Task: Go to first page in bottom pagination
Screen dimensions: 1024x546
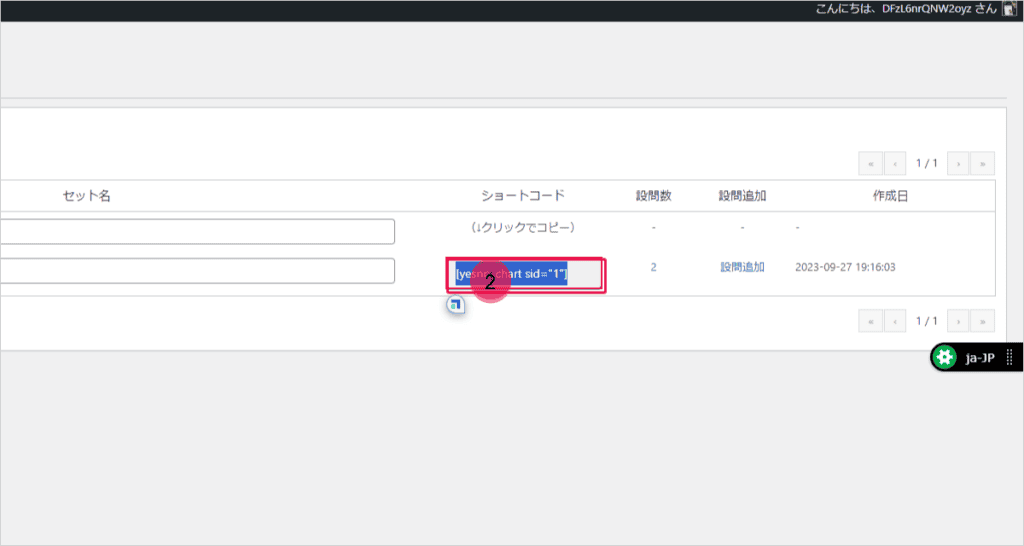Action: tap(871, 321)
